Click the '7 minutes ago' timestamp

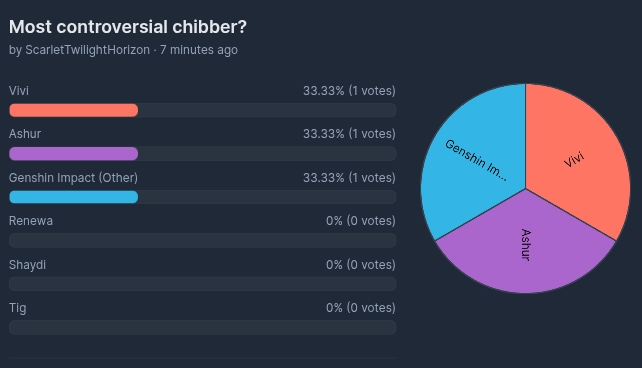(199, 50)
